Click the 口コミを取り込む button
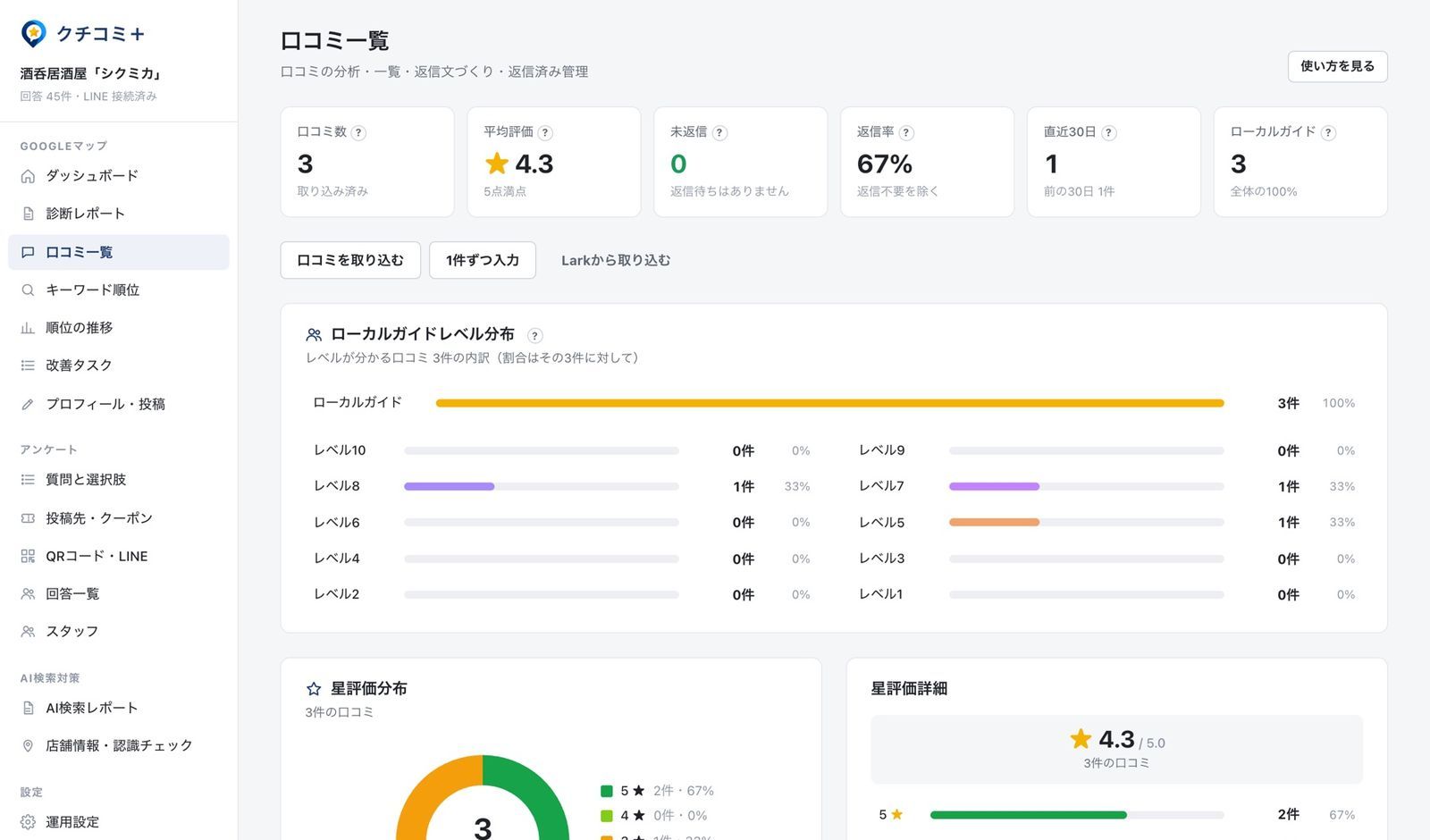The image size is (1430, 840). 350,260
